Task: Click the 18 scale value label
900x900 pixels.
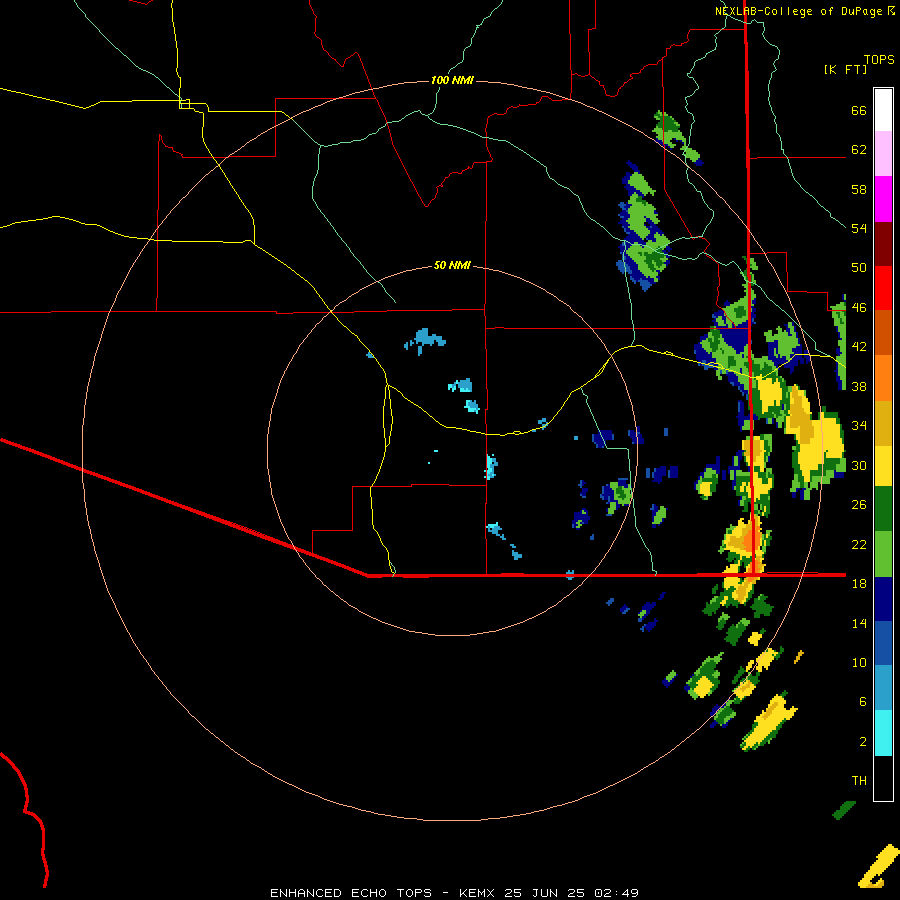Action: pyautogui.click(x=859, y=583)
